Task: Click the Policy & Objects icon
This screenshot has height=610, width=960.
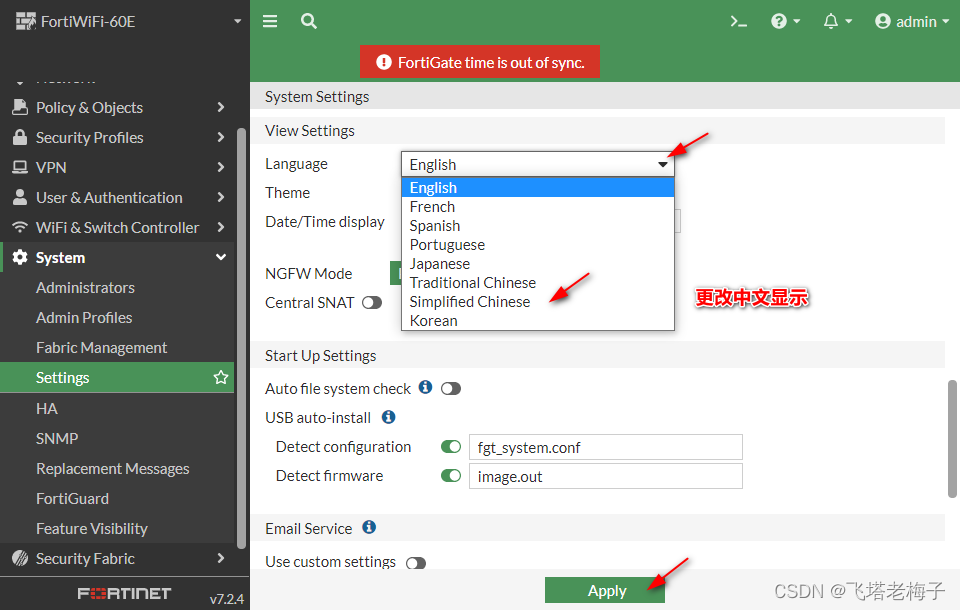Action: (x=20, y=107)
